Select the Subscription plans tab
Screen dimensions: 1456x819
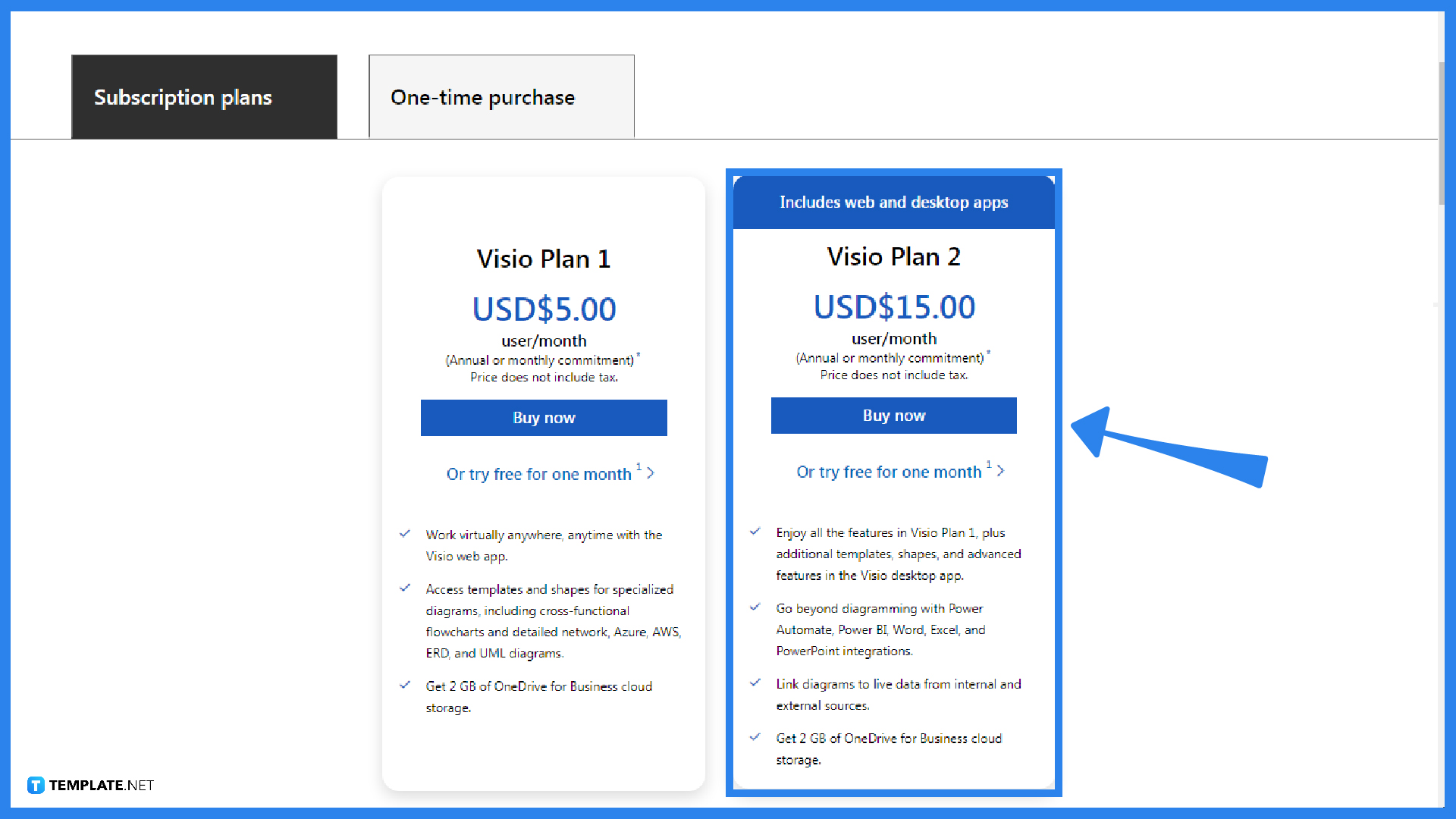tap(203, 96)
